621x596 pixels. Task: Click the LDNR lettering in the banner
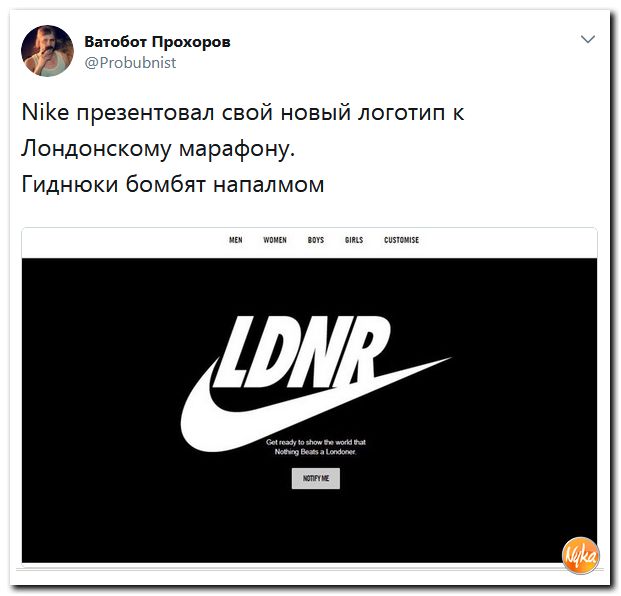tap(303, 351)
